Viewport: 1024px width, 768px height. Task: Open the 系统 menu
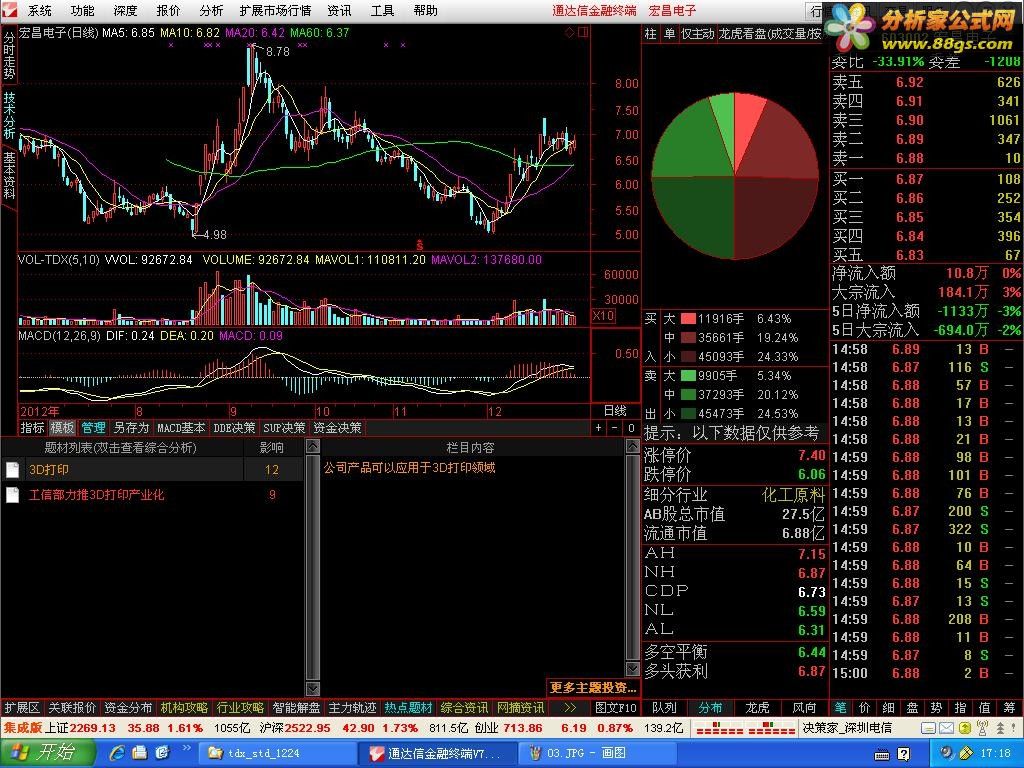[40, 10]
